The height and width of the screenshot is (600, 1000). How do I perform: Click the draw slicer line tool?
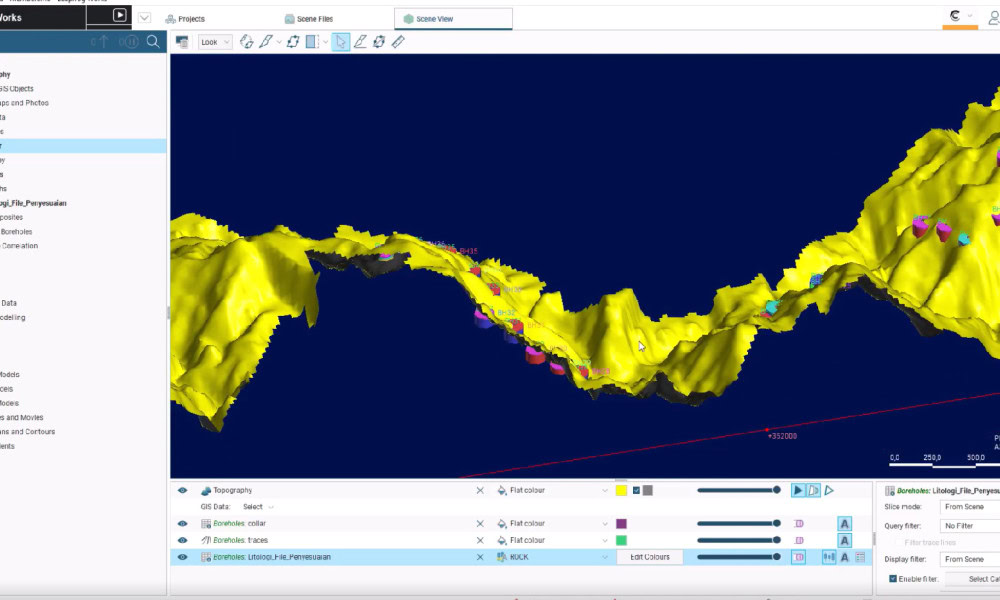click(x=360, y=42)
